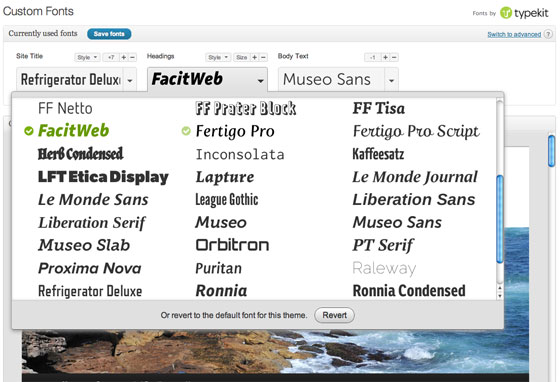
Task: Select the Lapture font
Action: (x=225, y=177)
